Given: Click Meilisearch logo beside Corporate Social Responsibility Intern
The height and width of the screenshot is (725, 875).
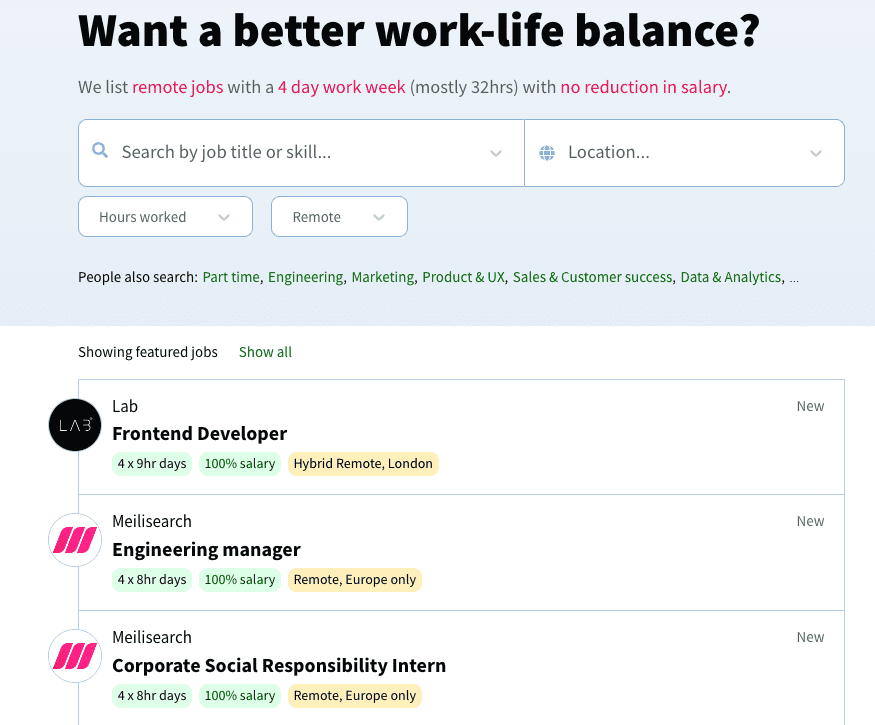Looking at the screenshot, I should (x=75, y=656).
